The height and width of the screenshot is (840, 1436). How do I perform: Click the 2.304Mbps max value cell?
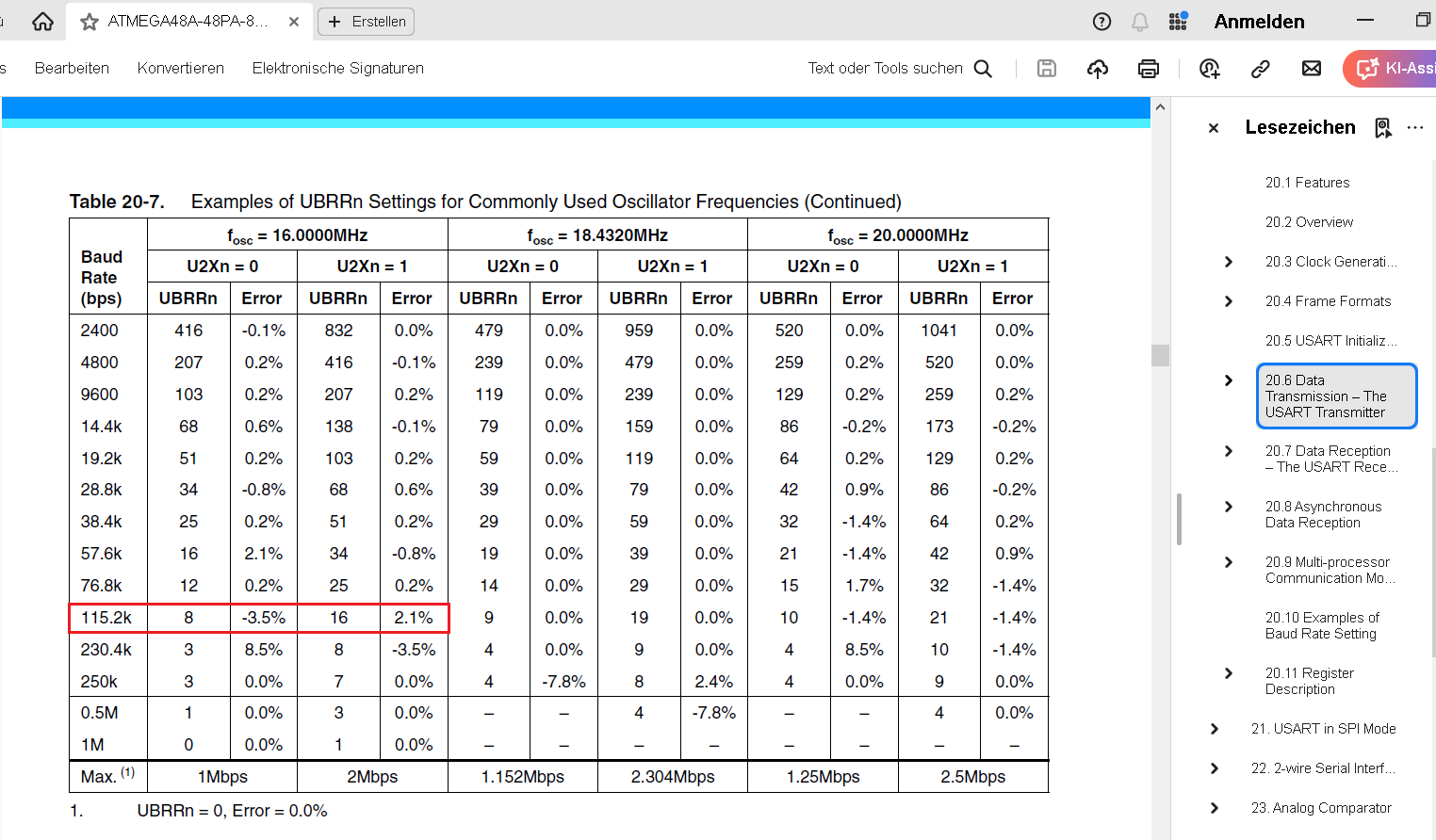(x=673, y=777)
